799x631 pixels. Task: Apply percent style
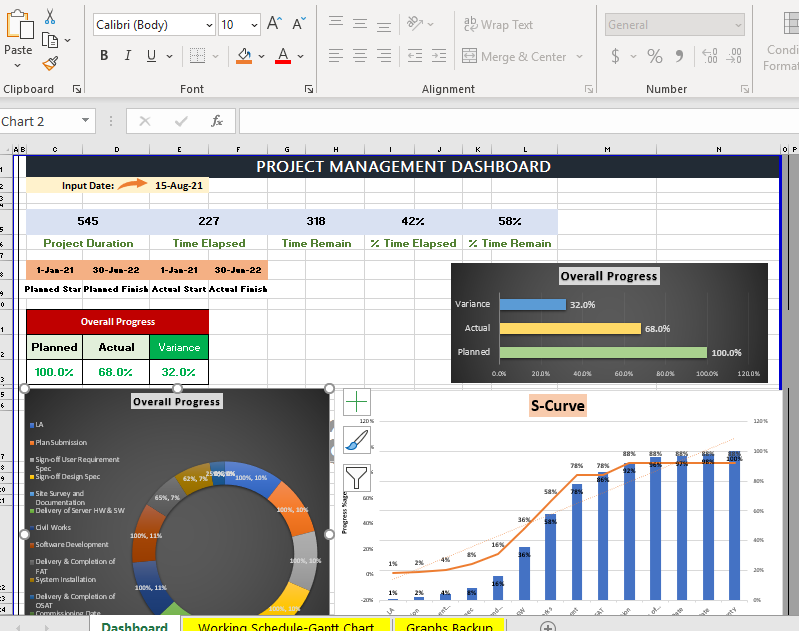655,56
